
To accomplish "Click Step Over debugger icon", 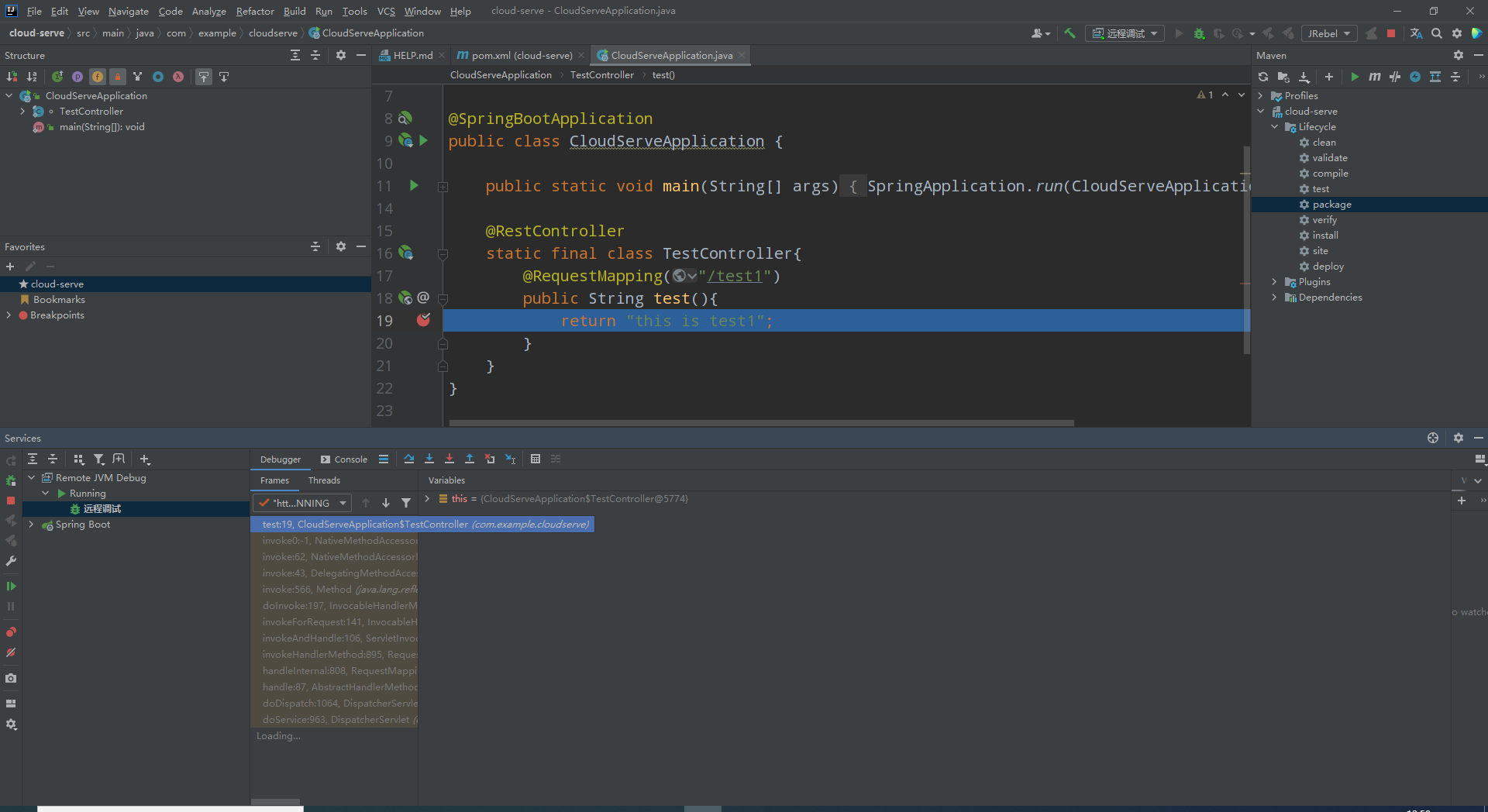I will coord(409,459).
